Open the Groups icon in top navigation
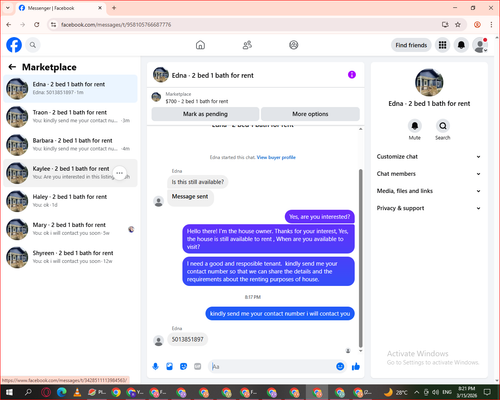The image size is (500, 400). (294, 45)
